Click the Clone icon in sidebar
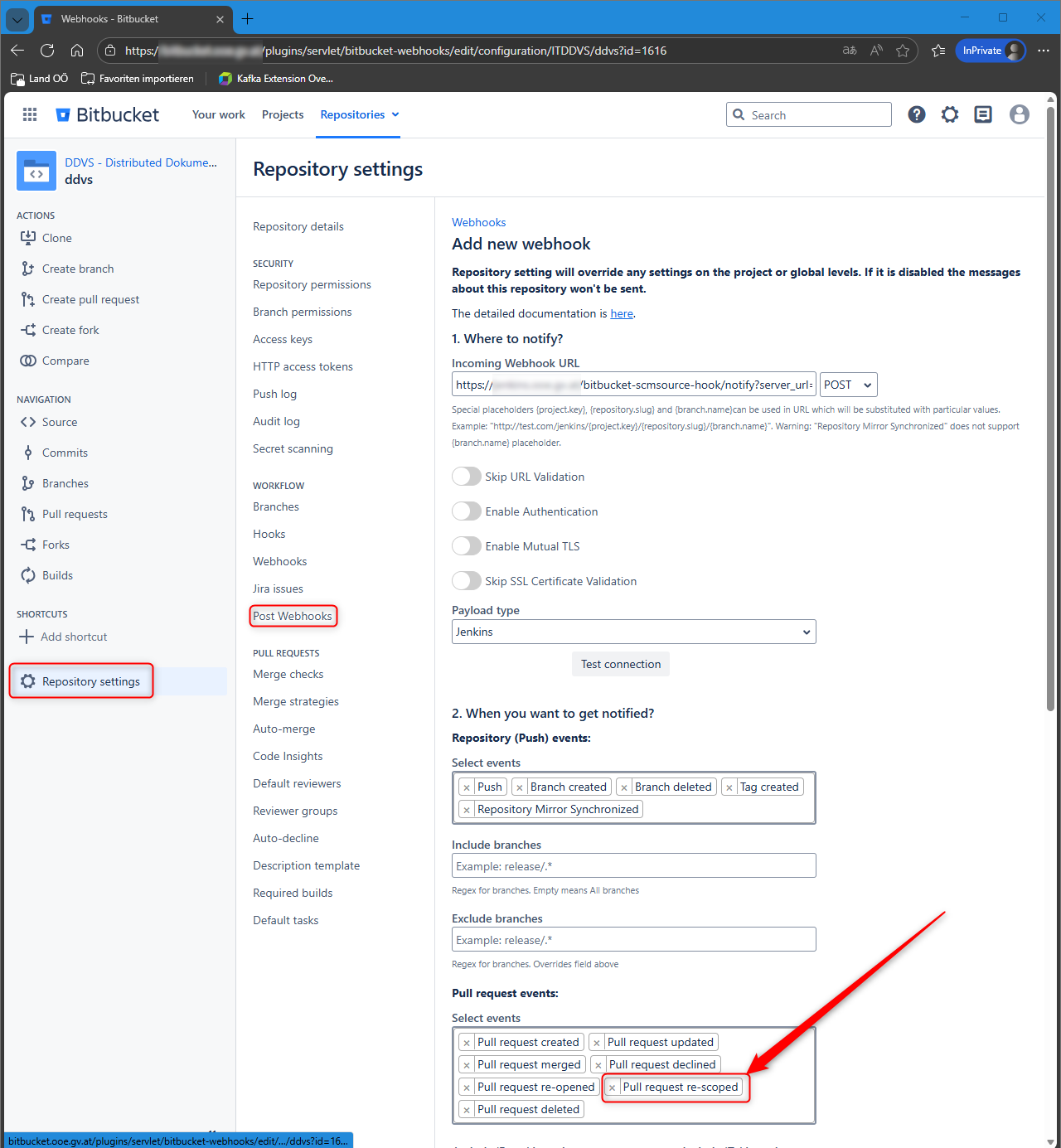The image size is (1061, 1148). pyautogui.click(x=28, y=238)
